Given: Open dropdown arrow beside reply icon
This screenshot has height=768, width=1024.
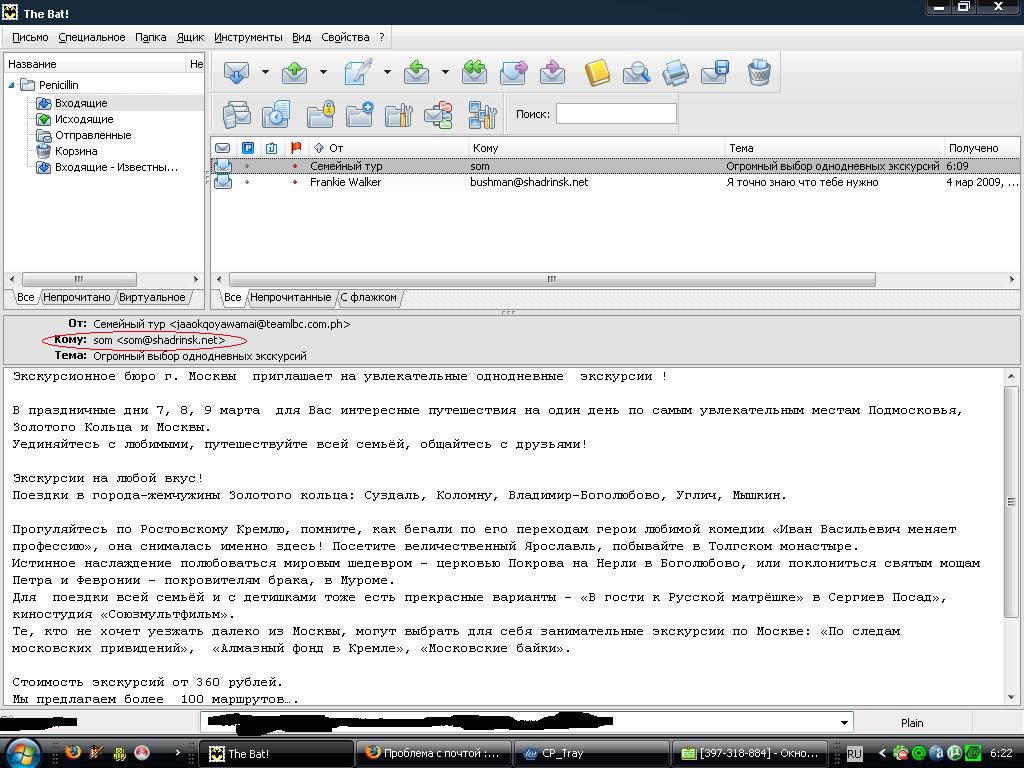Looking at the screenshot, I should 445,72.
